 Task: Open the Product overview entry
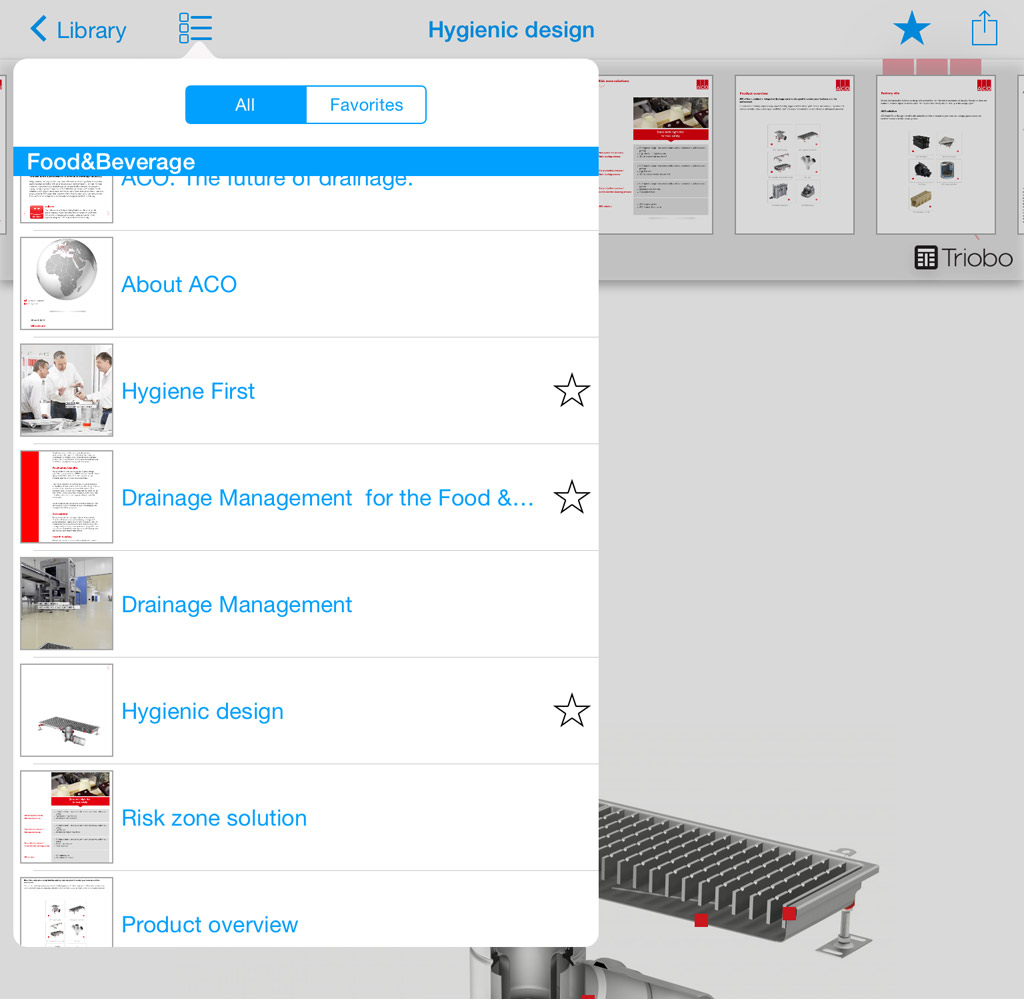[x=209, y=924]
